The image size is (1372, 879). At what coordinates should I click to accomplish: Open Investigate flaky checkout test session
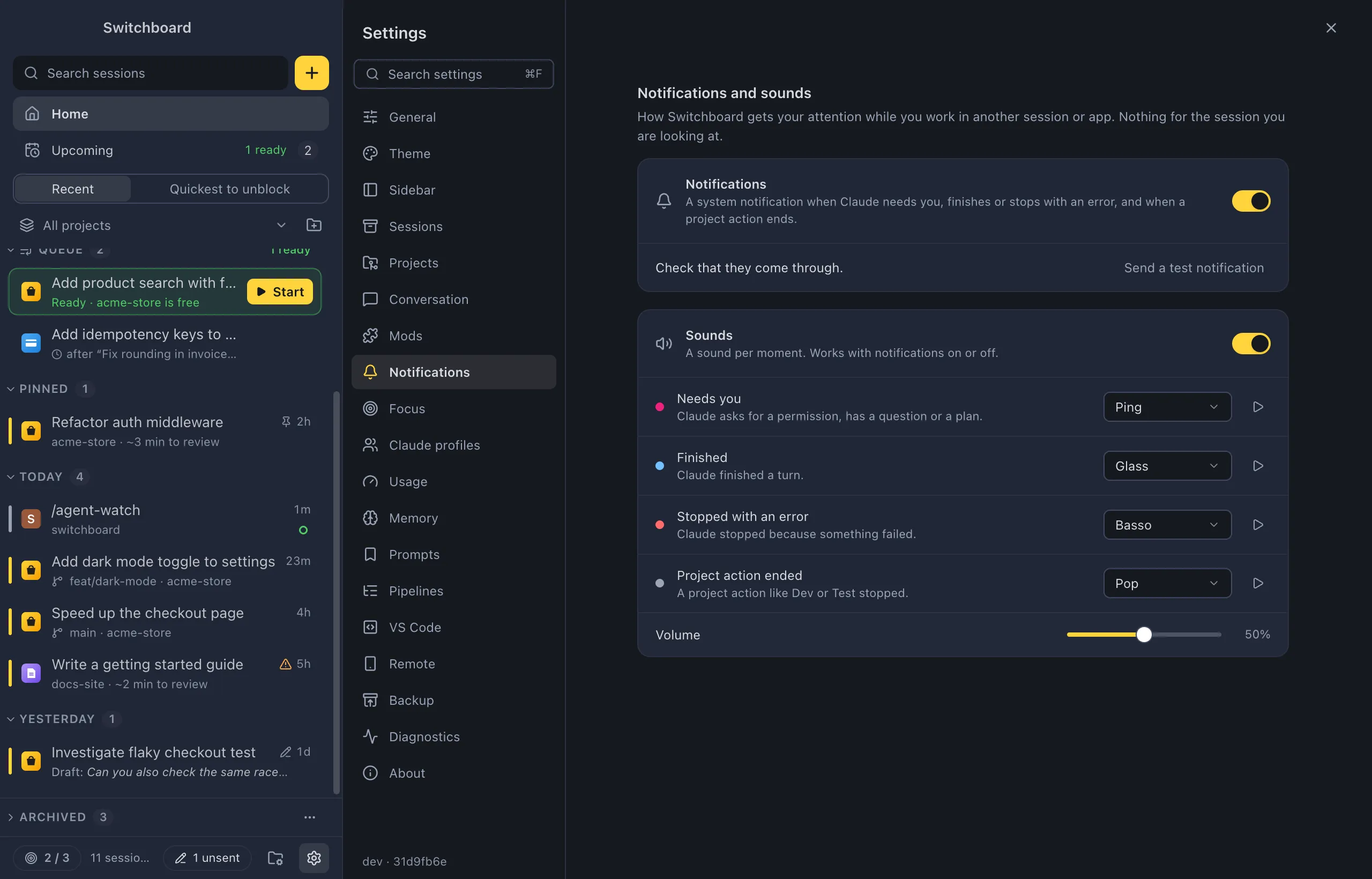click(166, 762)
